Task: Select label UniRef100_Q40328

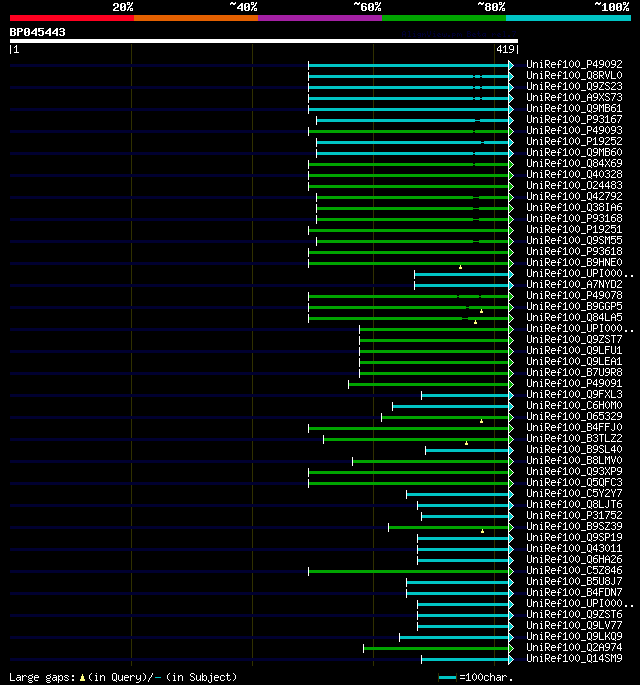Action: 574,174
